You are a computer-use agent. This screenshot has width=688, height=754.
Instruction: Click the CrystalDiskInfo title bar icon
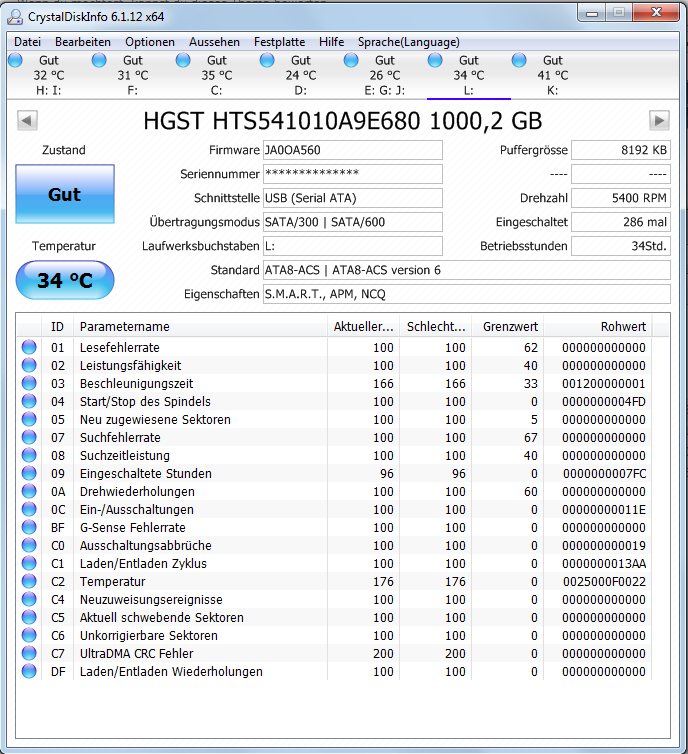15,17
